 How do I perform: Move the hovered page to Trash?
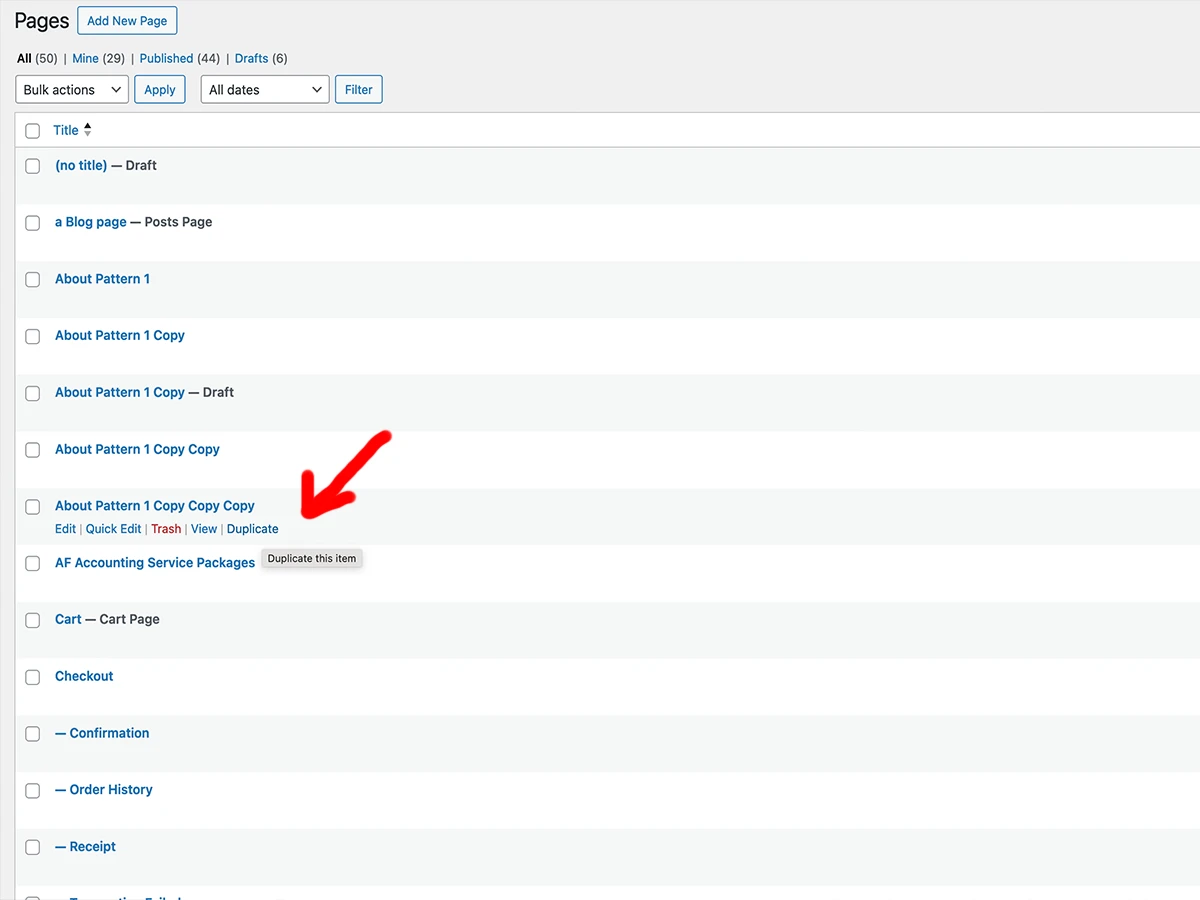[x=166, y=529]
